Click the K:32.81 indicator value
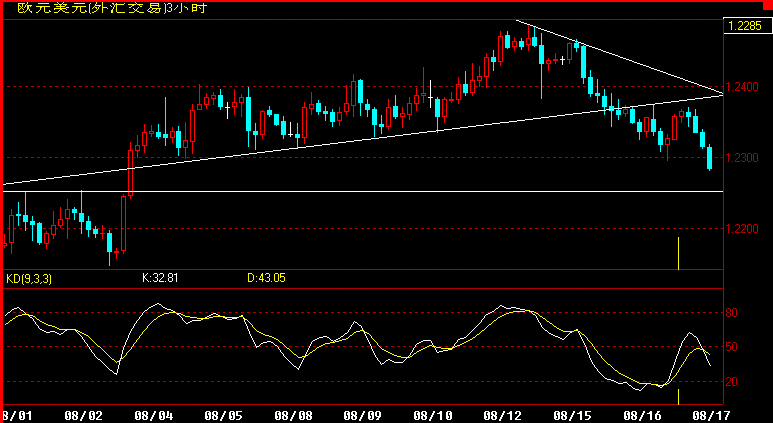 [x=160, y=278]
